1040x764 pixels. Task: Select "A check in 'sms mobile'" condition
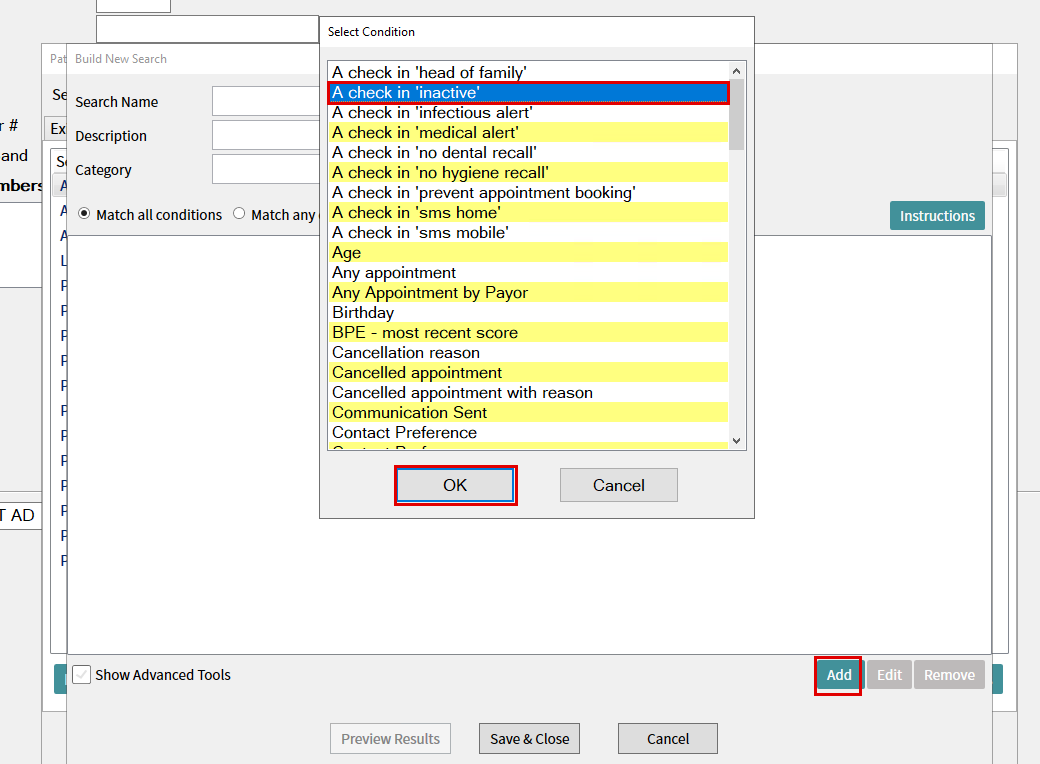(x=529, y=232)
